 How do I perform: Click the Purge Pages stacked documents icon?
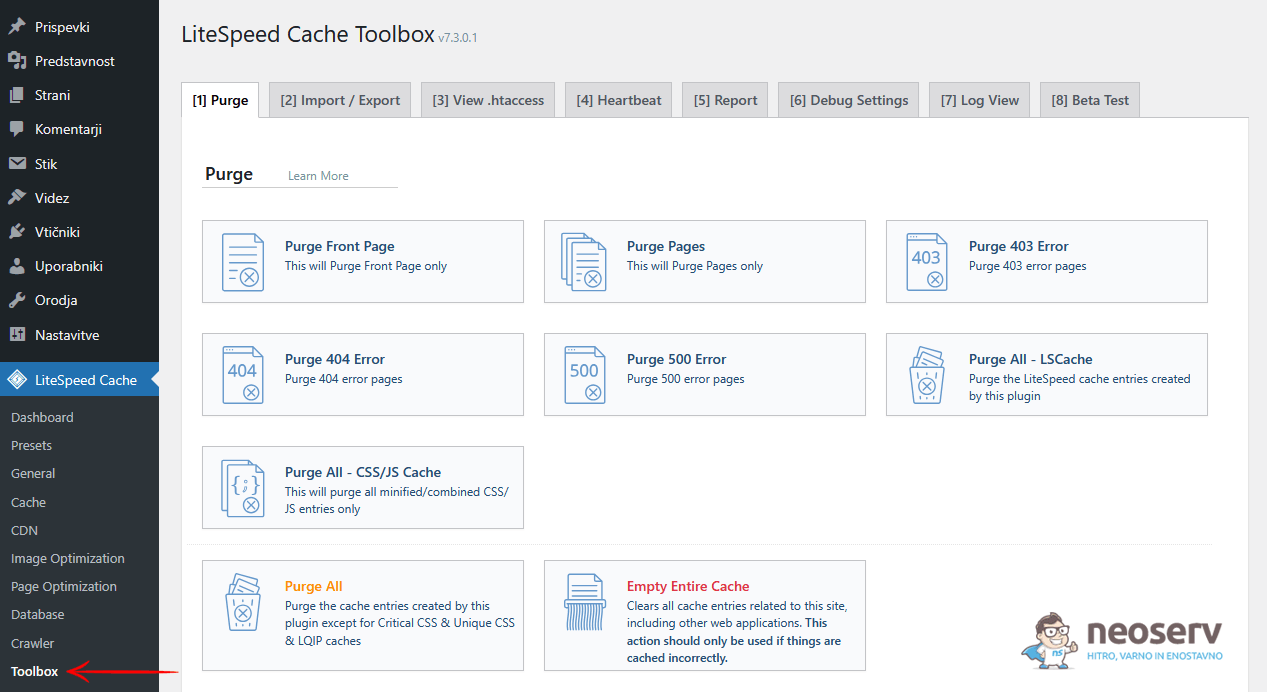point(585,262)
